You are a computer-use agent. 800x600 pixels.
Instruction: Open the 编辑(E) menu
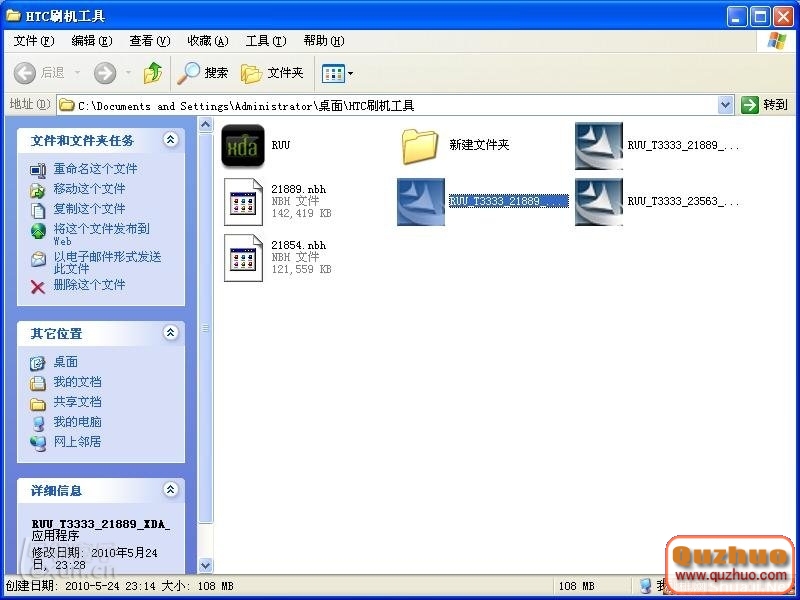92,41
